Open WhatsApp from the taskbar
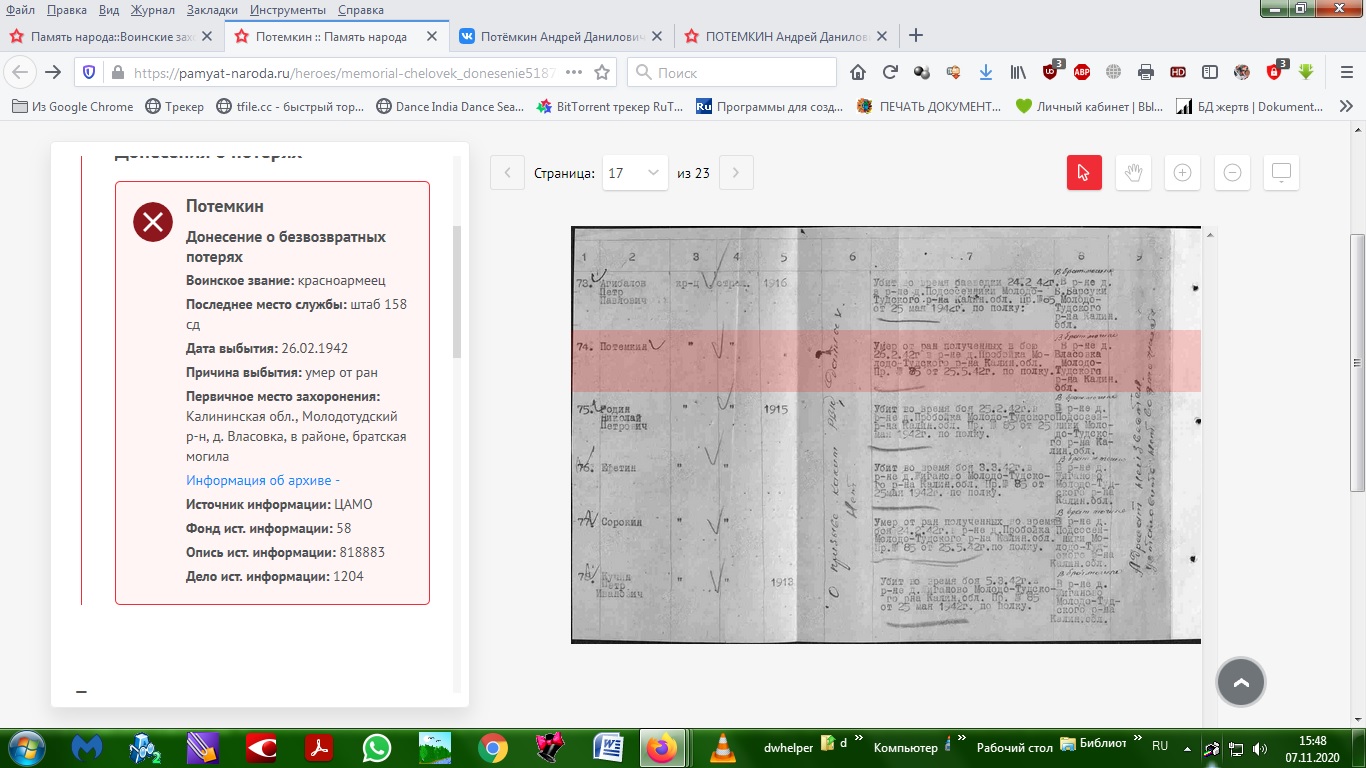Screen dimensions: 1366x768 coord(377,748)
